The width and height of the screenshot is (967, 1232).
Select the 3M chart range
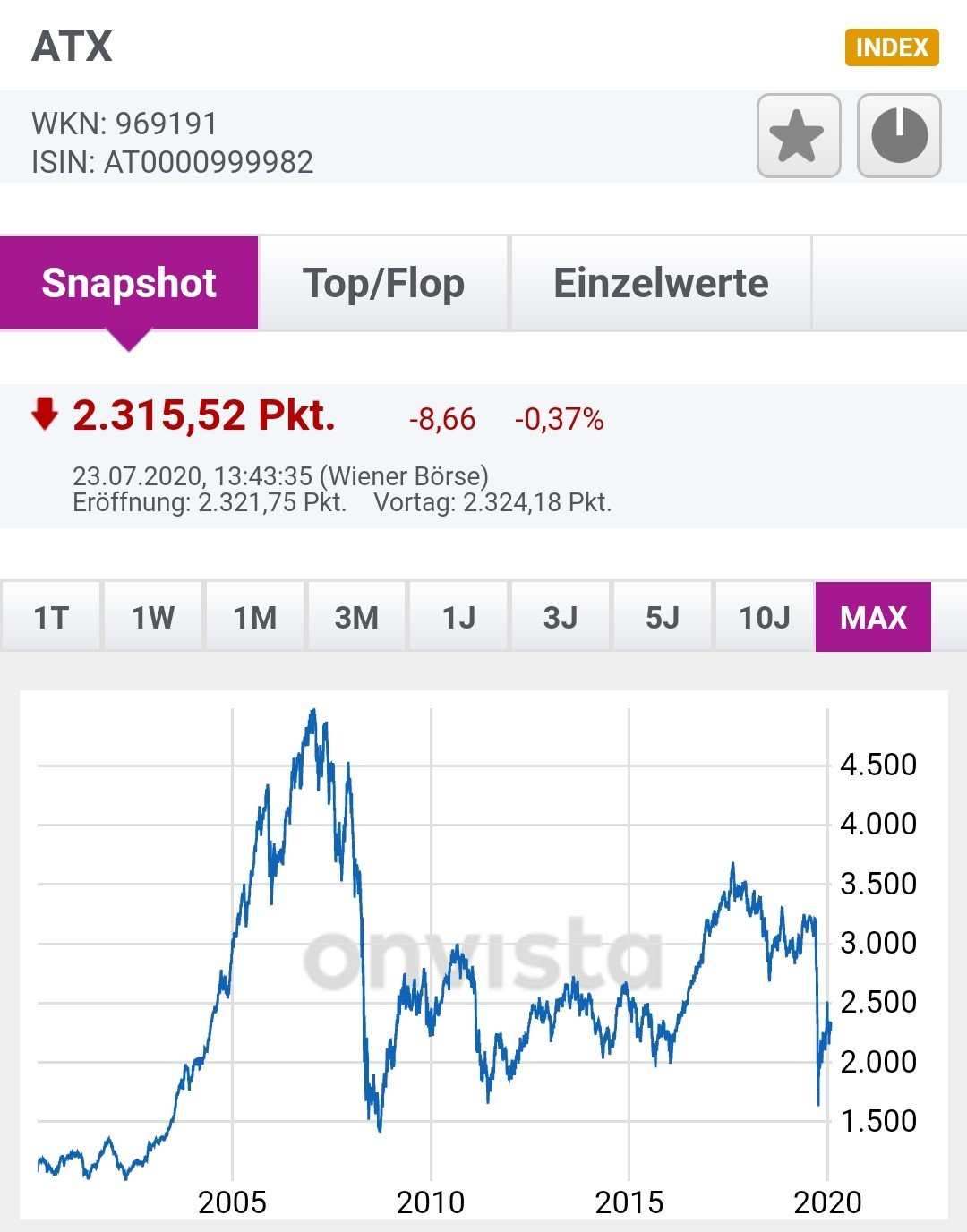356,617
